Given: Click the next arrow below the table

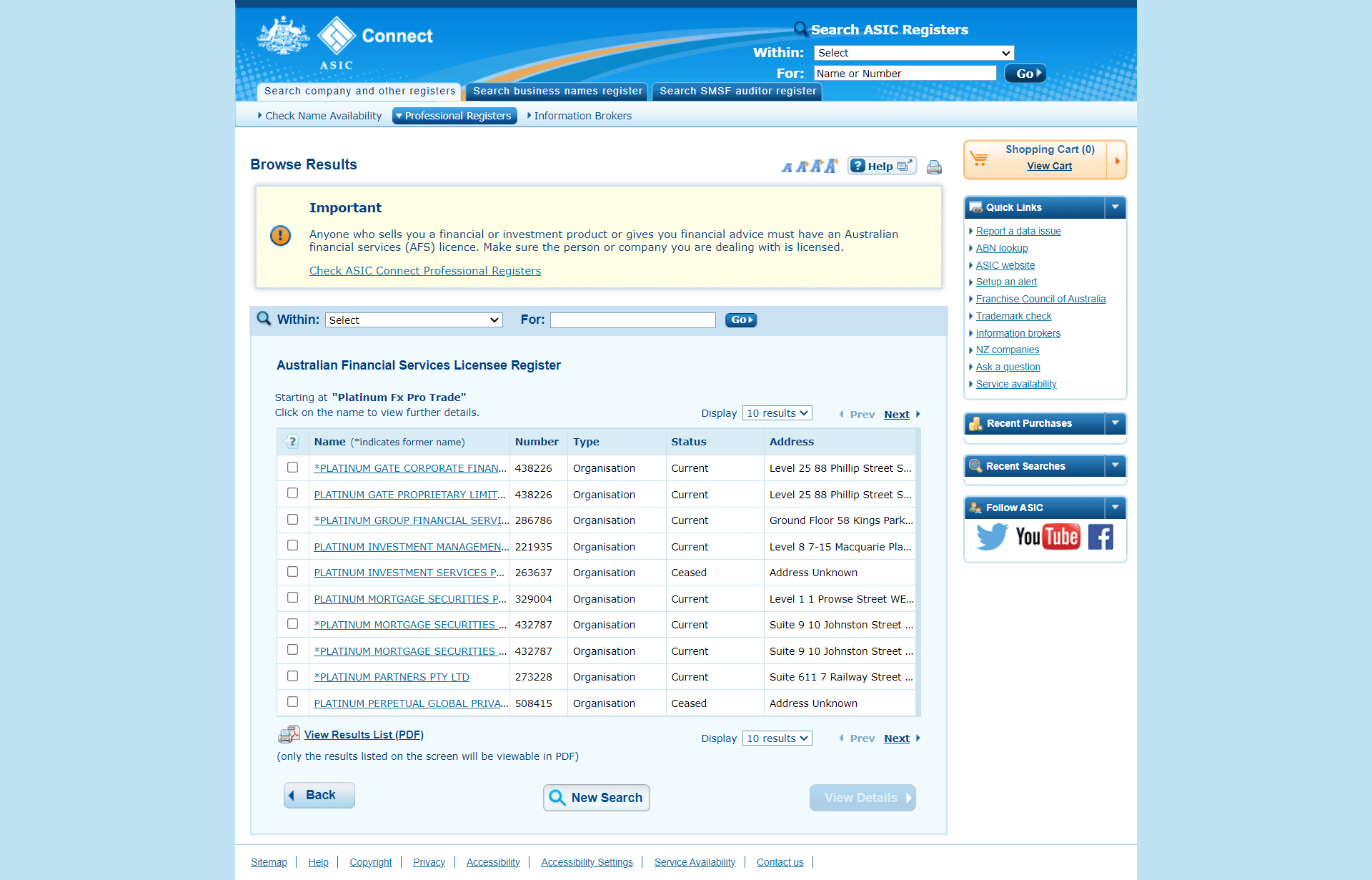Looking at the screenshot, I should coord(918,738).
